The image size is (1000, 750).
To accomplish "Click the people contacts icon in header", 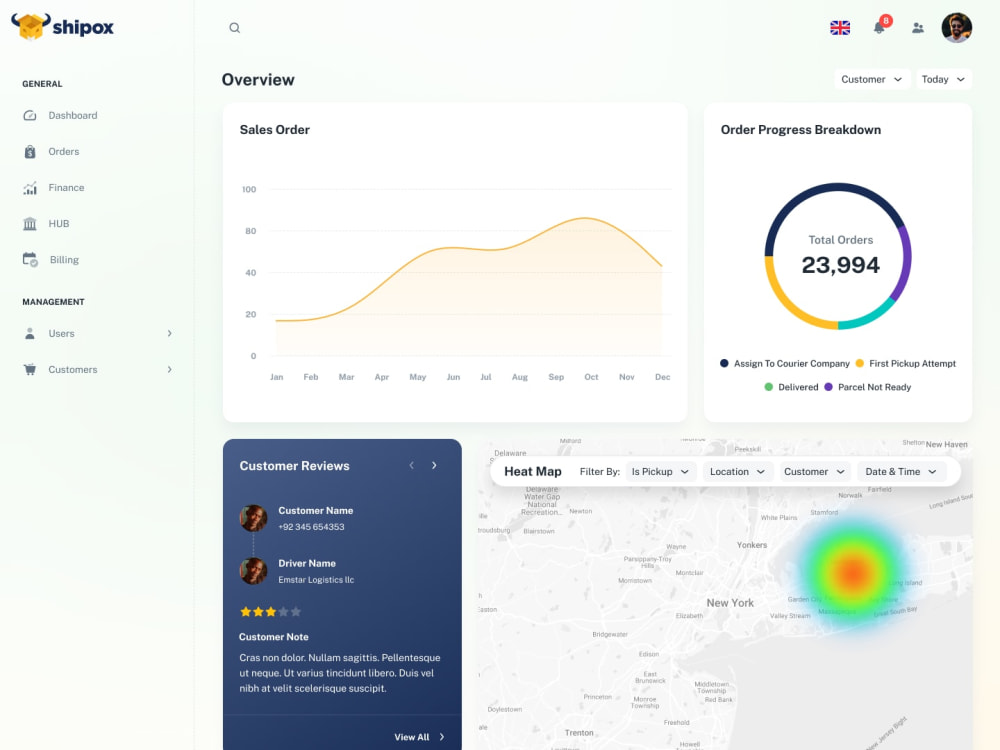I will point(918,28).
